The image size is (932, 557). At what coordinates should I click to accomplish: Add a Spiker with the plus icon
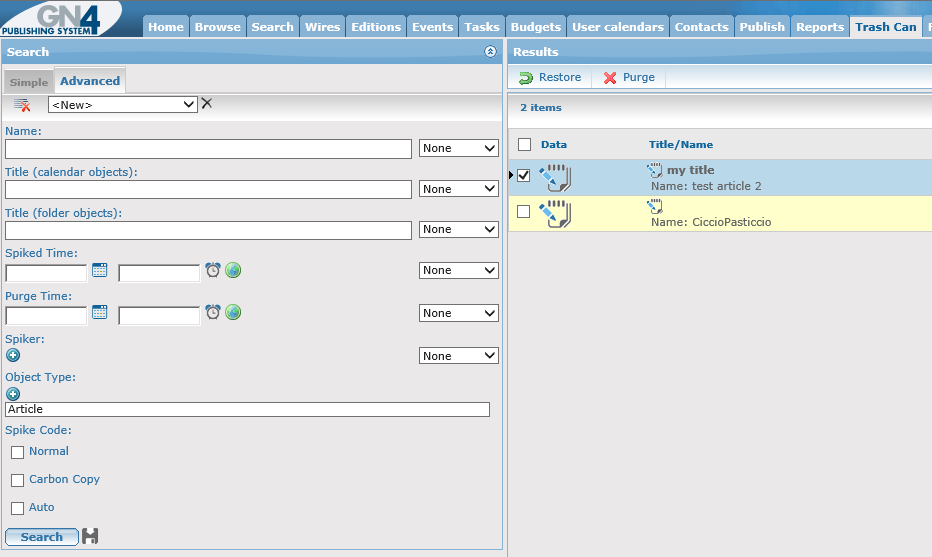click(13, 355)
